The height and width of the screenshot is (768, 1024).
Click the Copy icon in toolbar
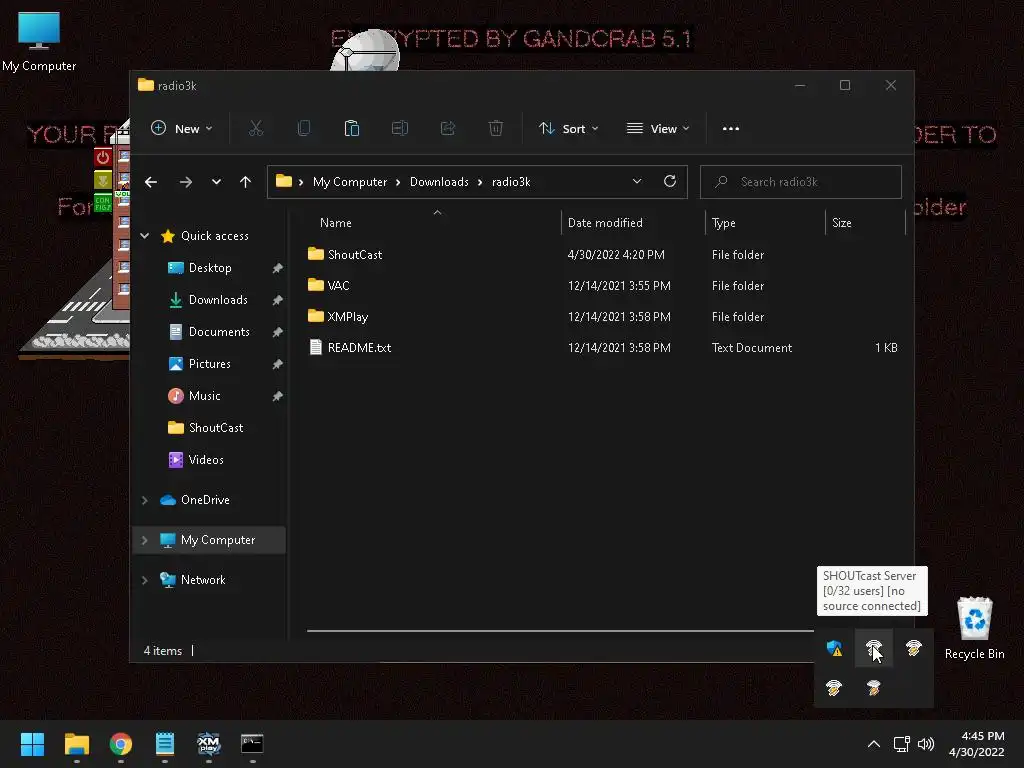pyautogui.click(x=304, y=129)
